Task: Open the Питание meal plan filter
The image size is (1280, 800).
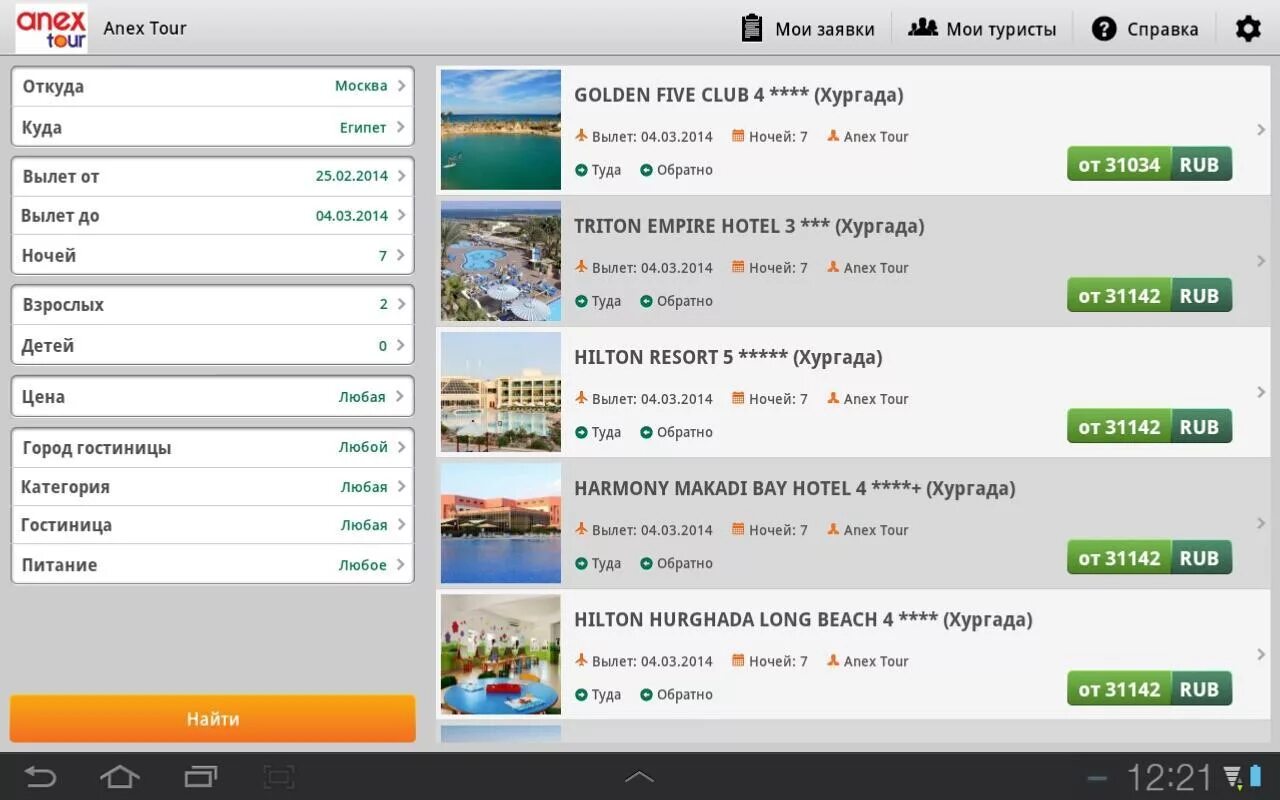Action: 212,564
